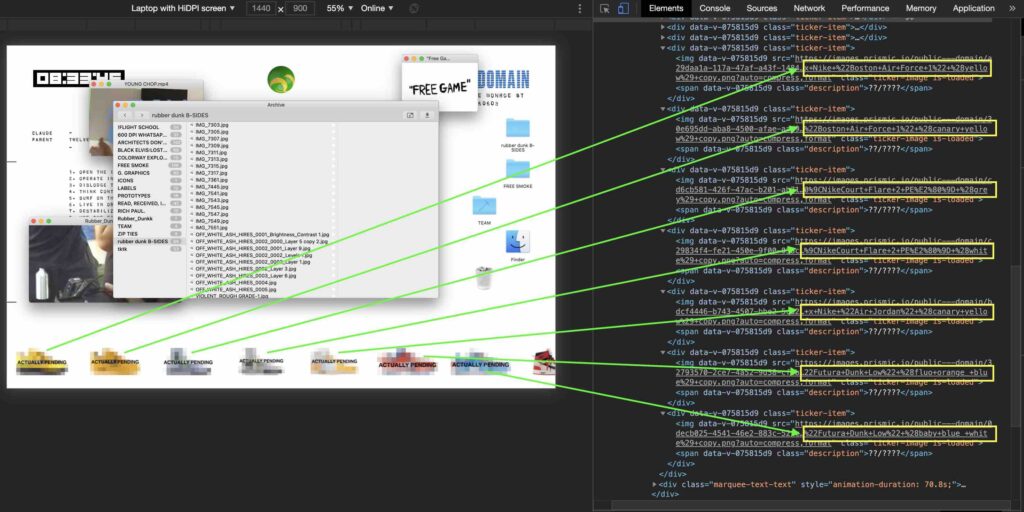Image resolution: width=1024 pixels, height=512 pixels.
Task: Click the unblurred red sneaker at ticker end
Action: [545, 362]
